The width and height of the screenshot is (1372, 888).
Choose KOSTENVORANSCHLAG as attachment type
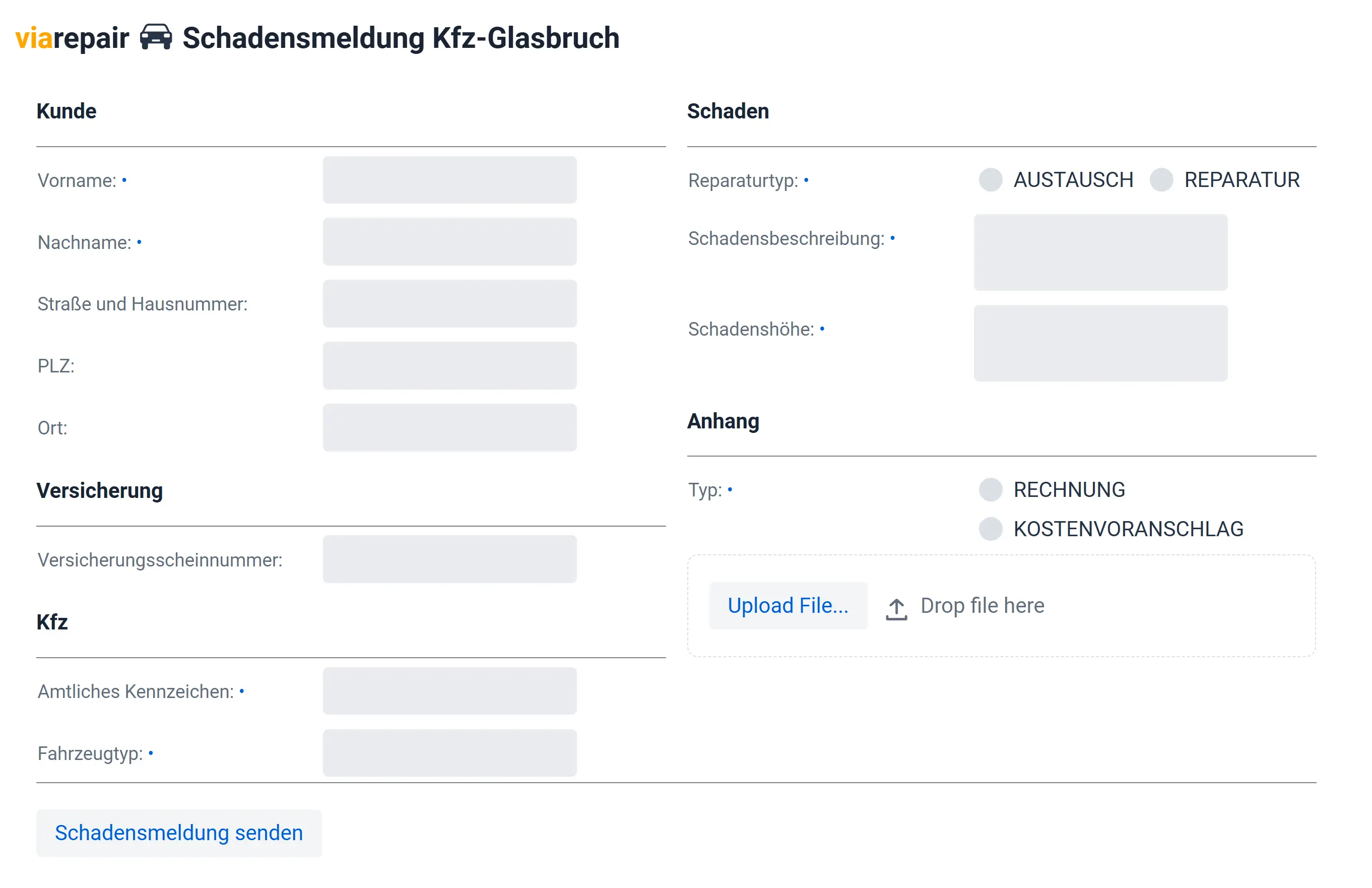click(x=991, y=529)
